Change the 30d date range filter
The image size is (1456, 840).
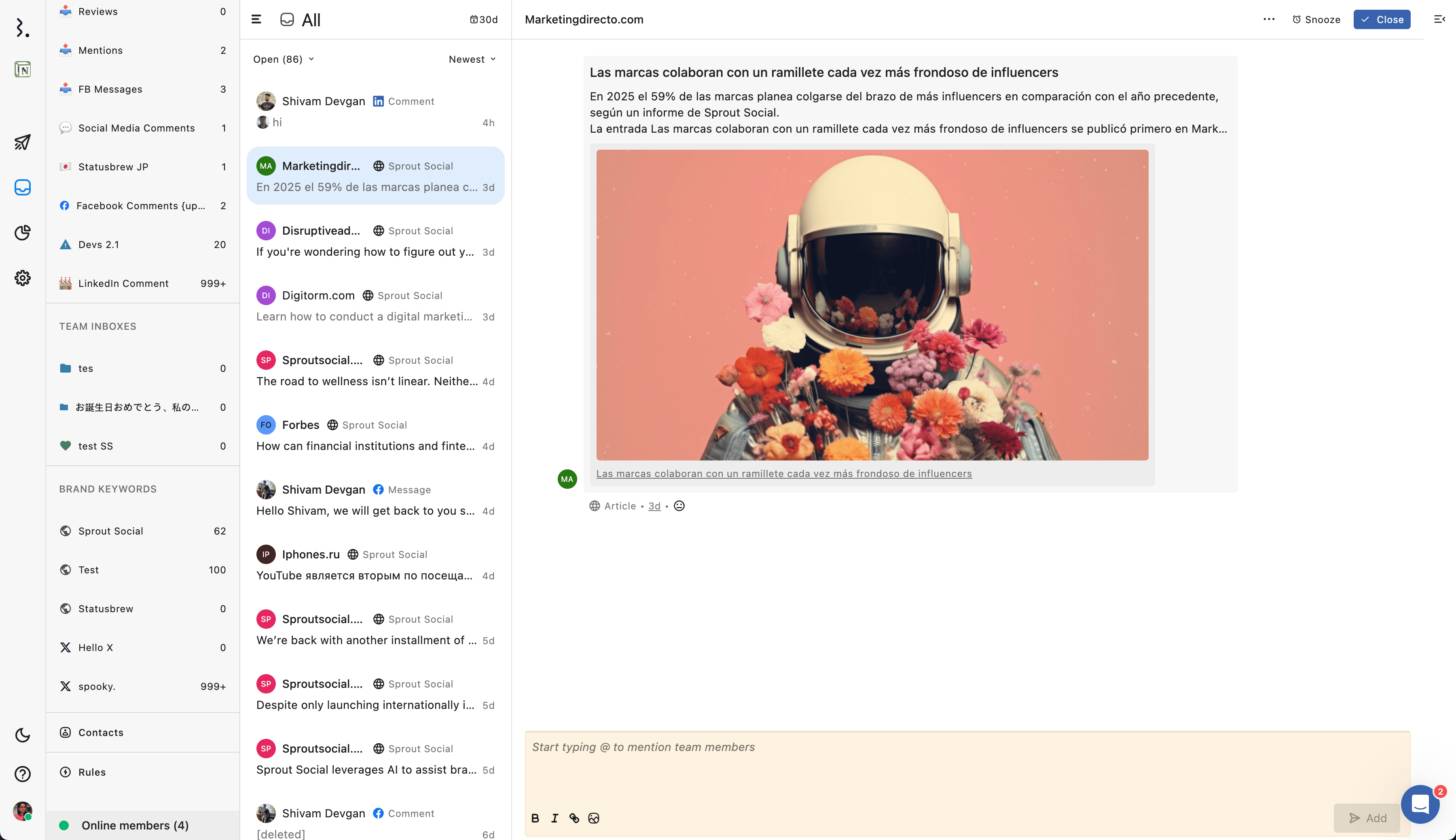pos(483,19)
